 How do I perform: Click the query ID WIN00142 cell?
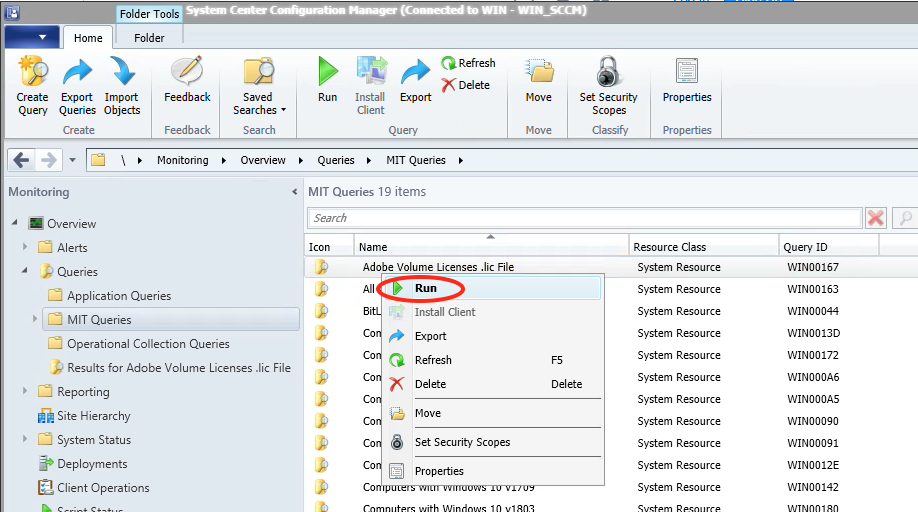click(813, 487)
